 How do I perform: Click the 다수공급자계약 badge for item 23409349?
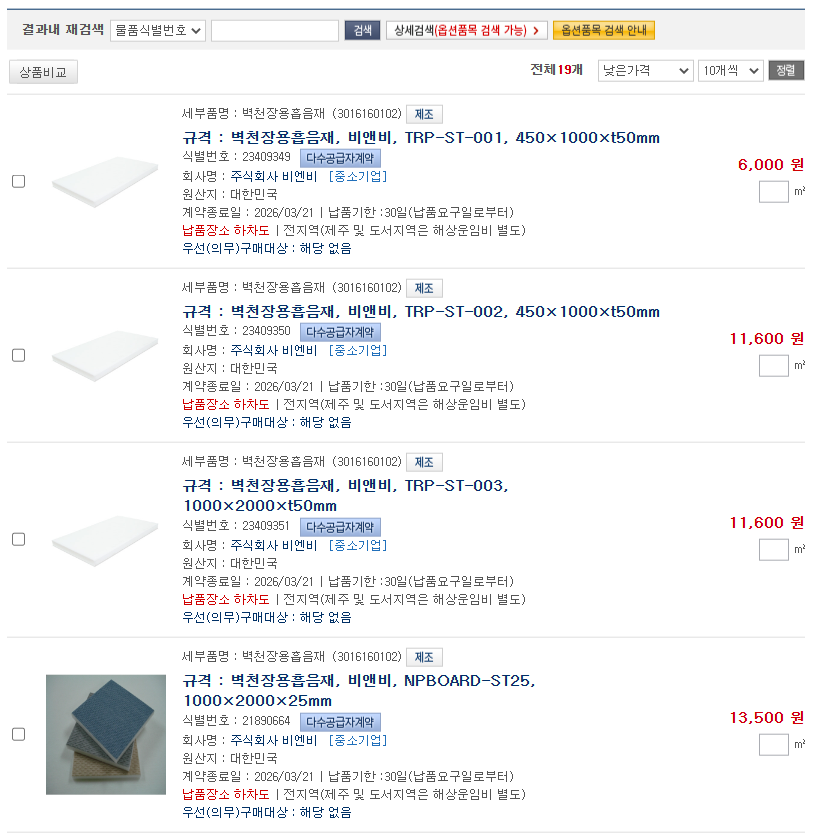[340, 158]
